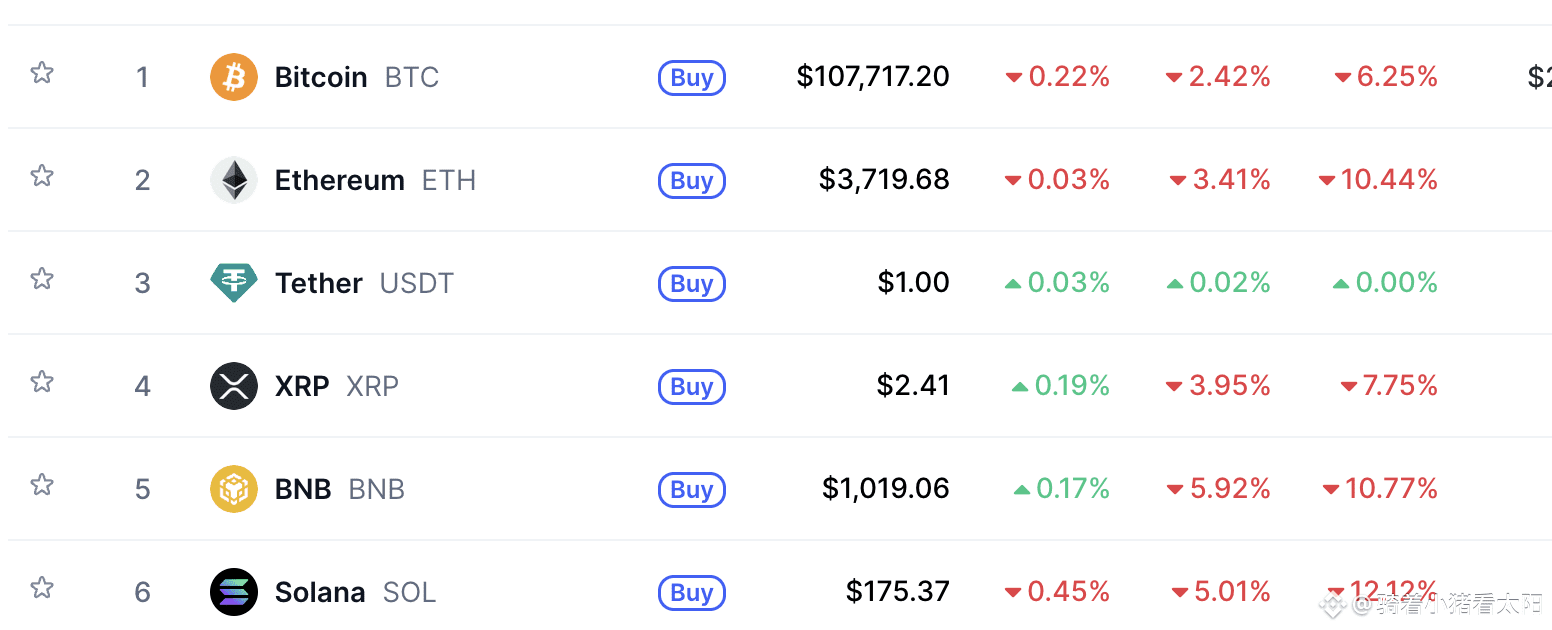Click the Solana coin logo
The height and width of the screenshot is (630, 1552).
(234, 592)
